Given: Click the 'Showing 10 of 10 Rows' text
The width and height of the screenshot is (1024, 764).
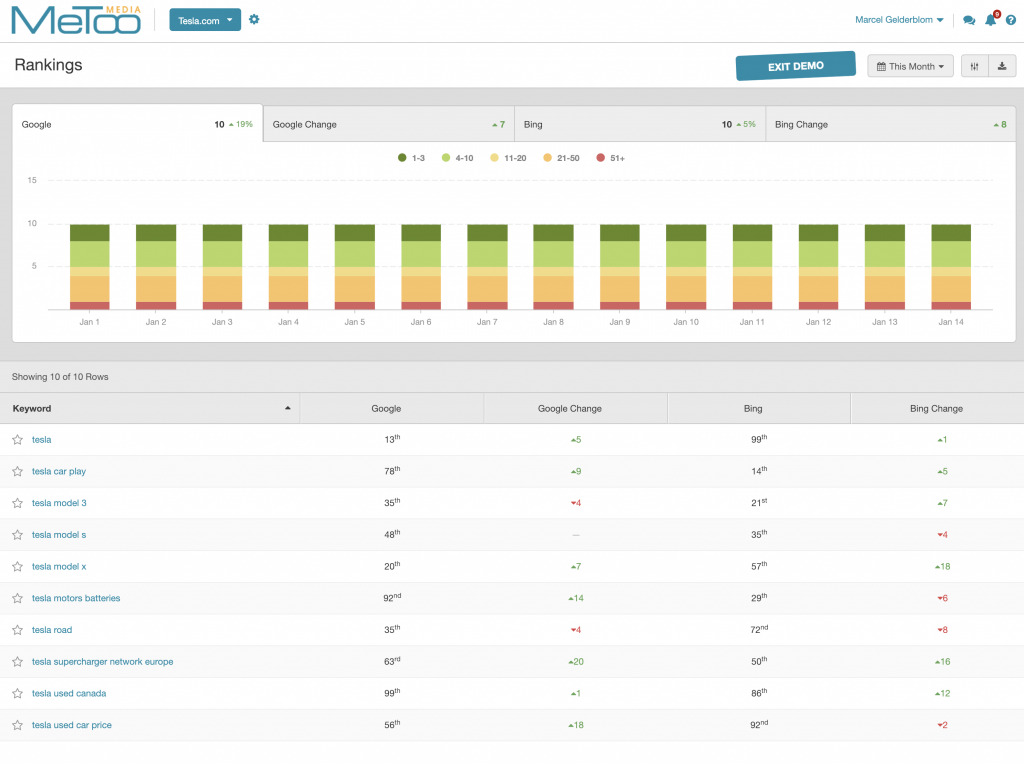Looking at the screenshot, I should [60, 377].
